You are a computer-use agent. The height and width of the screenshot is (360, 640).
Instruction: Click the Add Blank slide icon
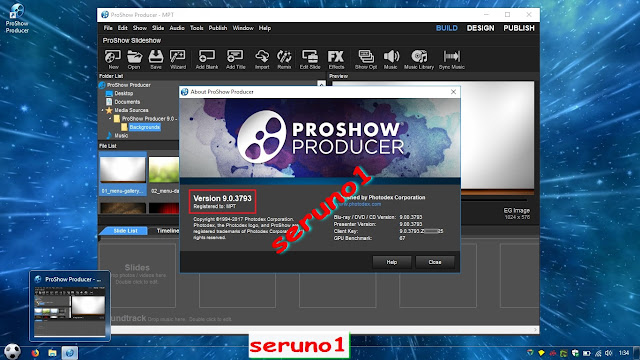click(207, 59)
